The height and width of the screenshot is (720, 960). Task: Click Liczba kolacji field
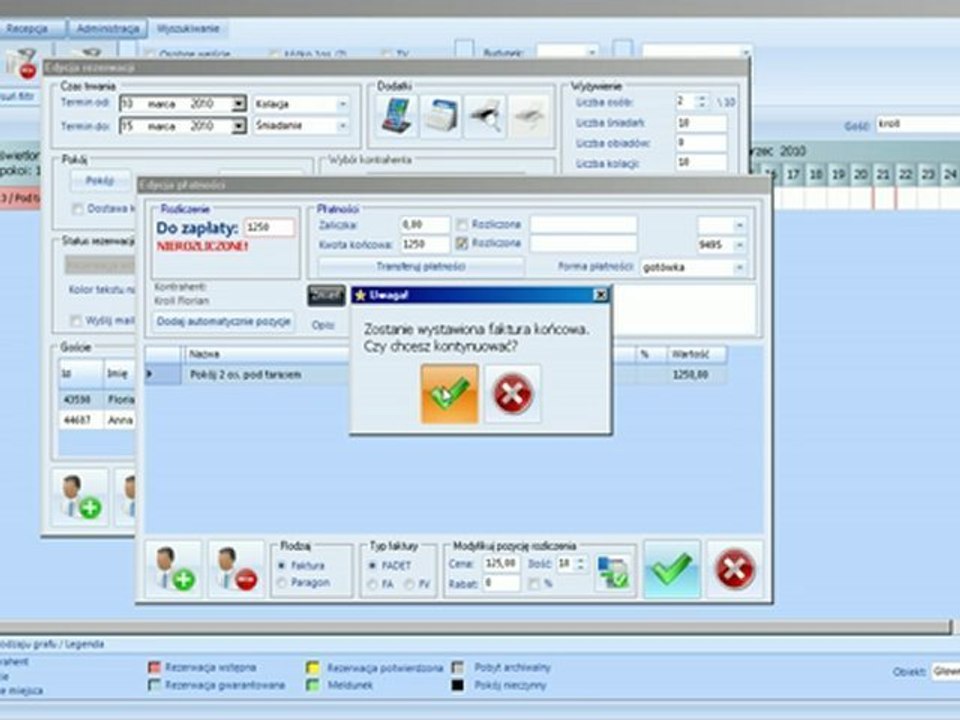point(702,163)
